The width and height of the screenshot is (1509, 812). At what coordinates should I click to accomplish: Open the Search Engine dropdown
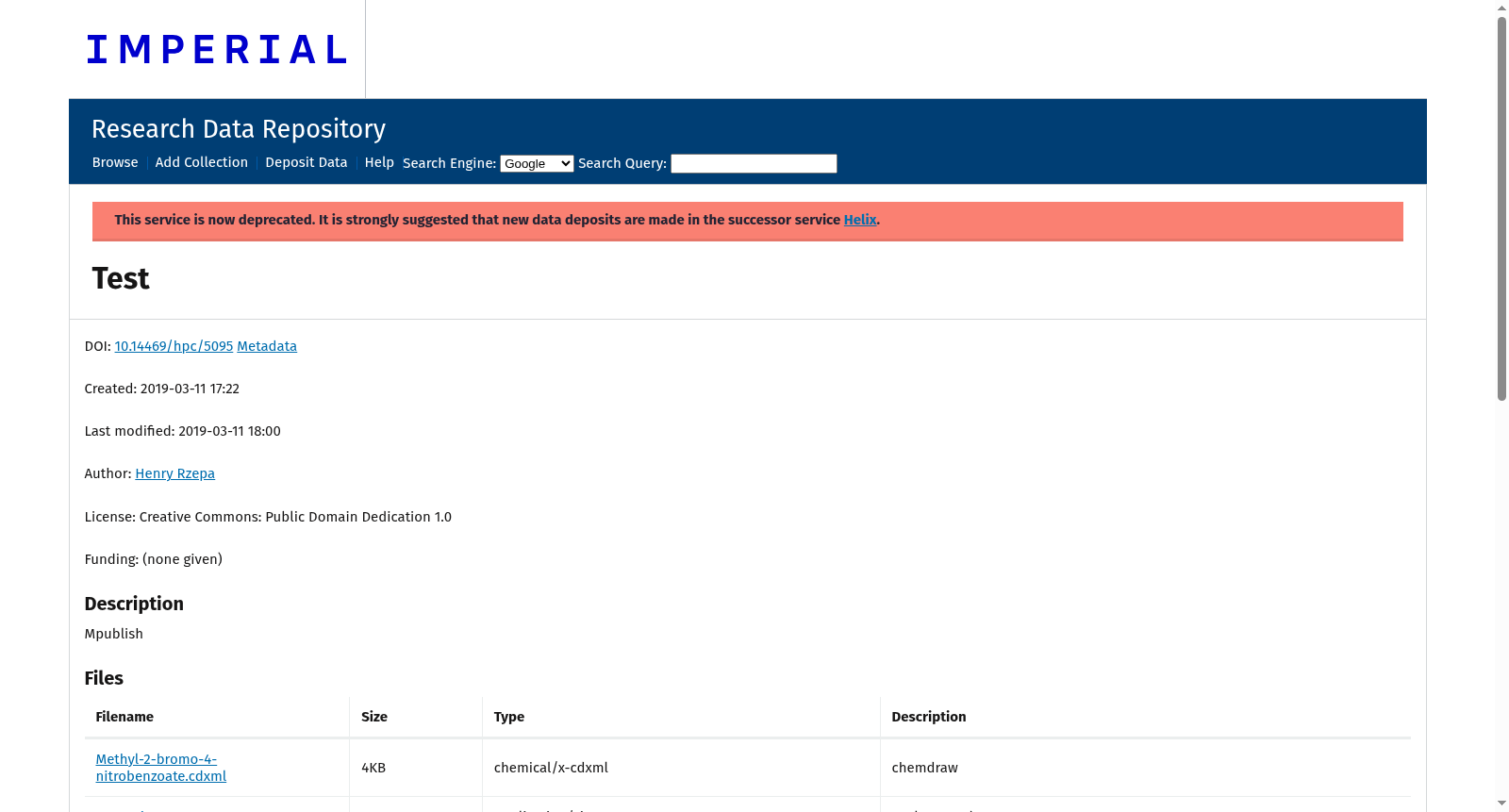click(537, 163)
